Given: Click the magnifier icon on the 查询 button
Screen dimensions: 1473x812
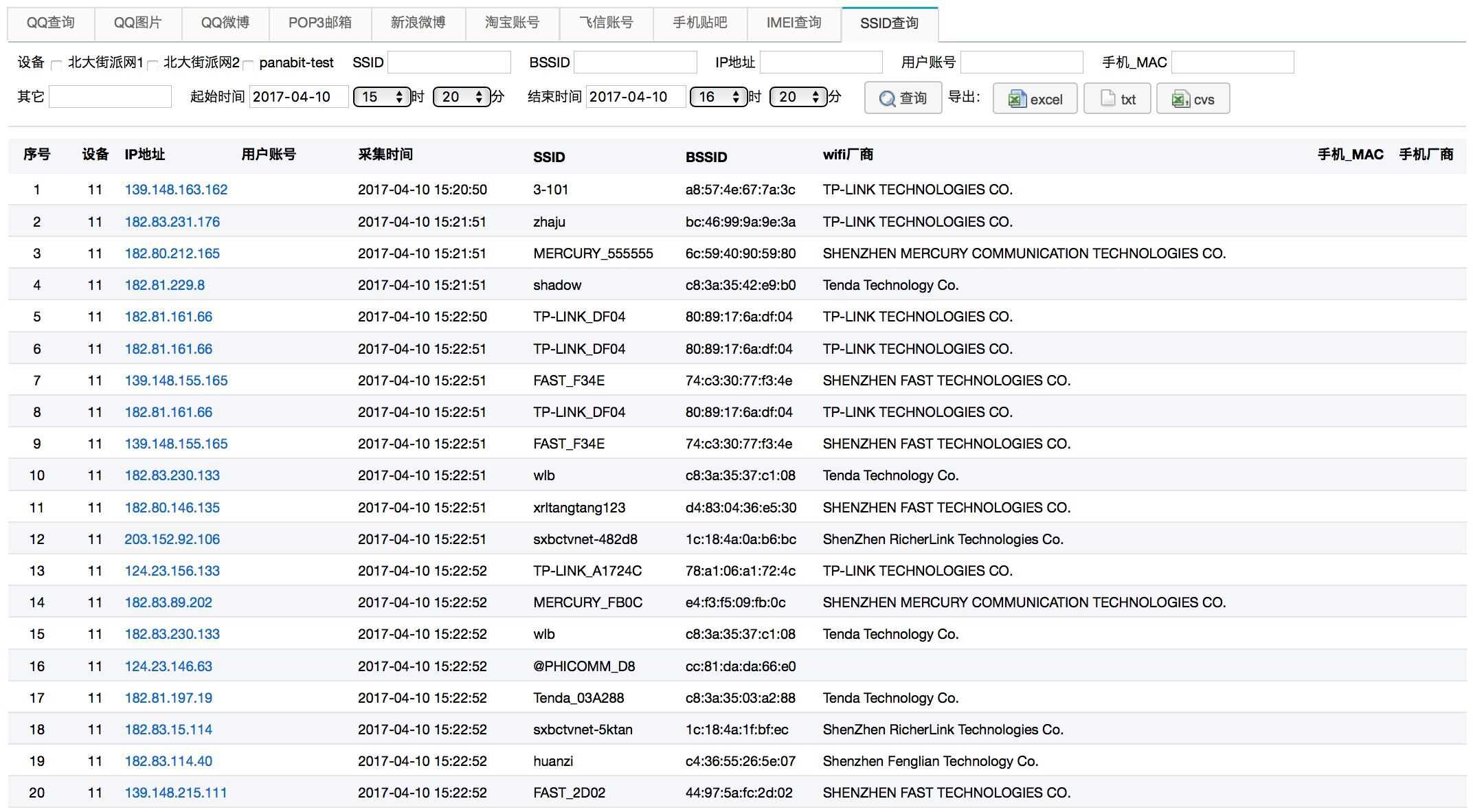Looking at the screenshot, I should click(887, 99).
